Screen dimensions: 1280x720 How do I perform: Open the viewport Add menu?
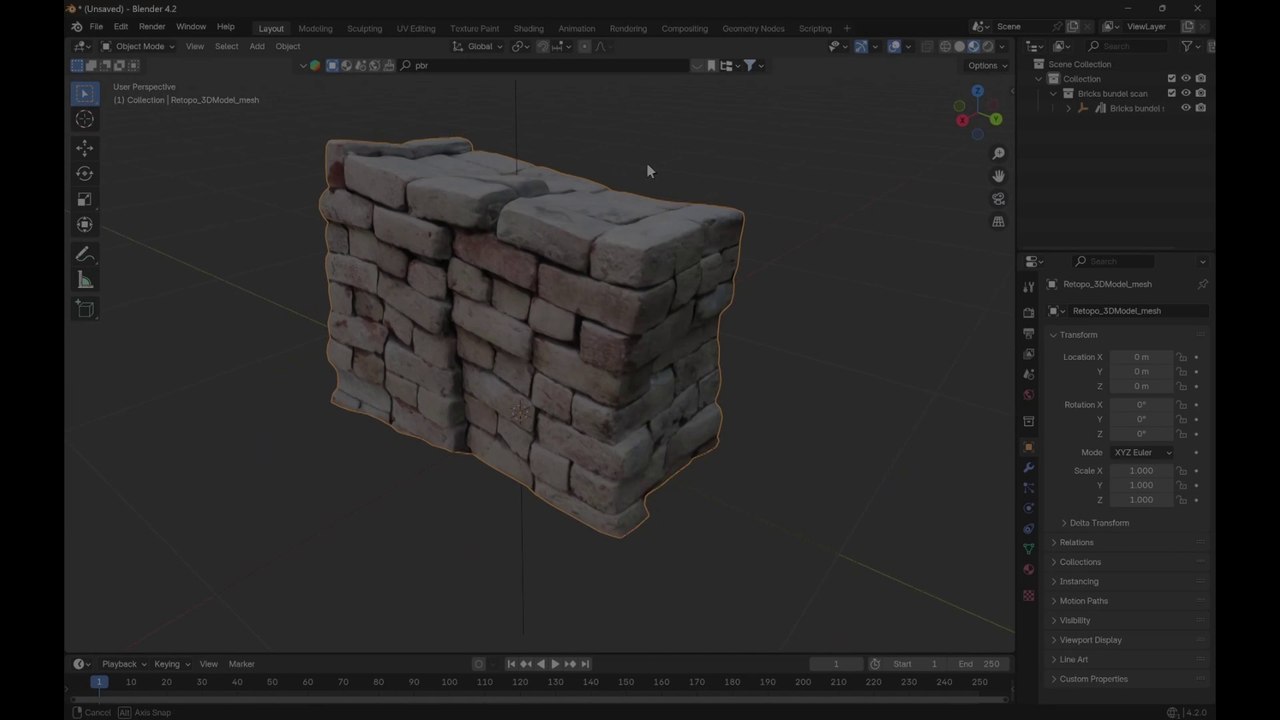(257, 46)
